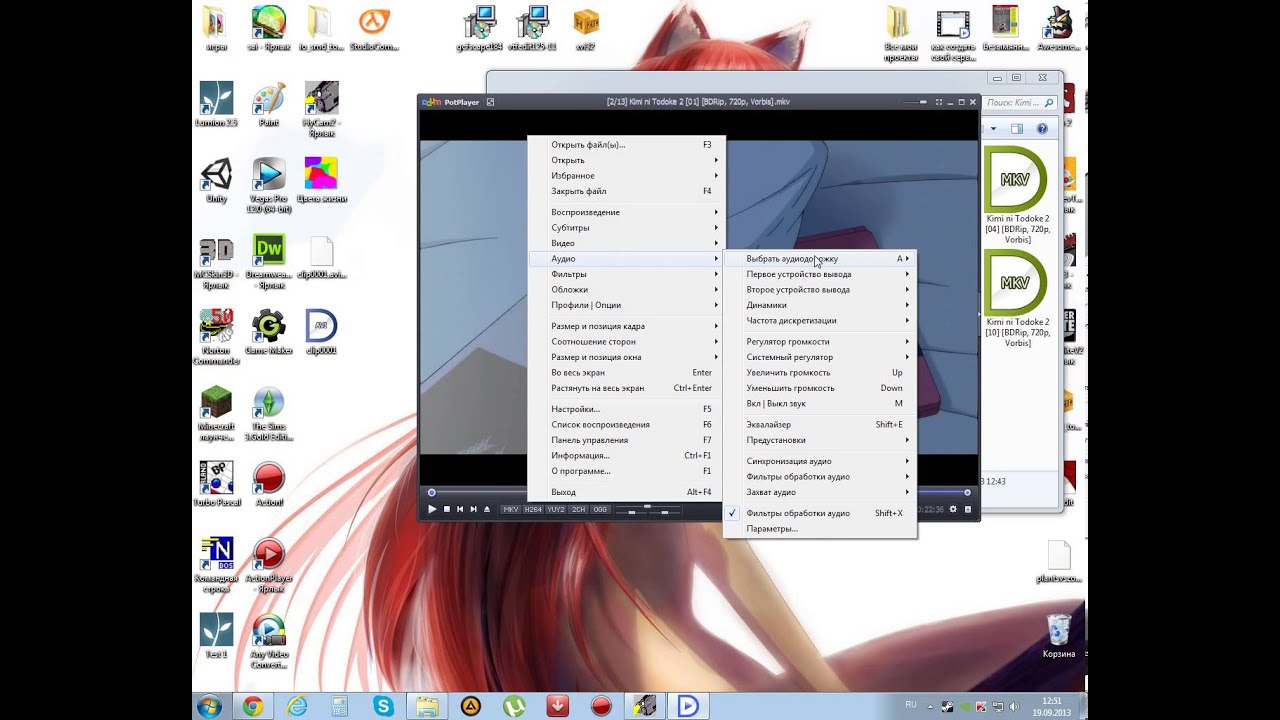Open Динамики submenu
Screen dimensions: 1280x720
tap(820, 305)
